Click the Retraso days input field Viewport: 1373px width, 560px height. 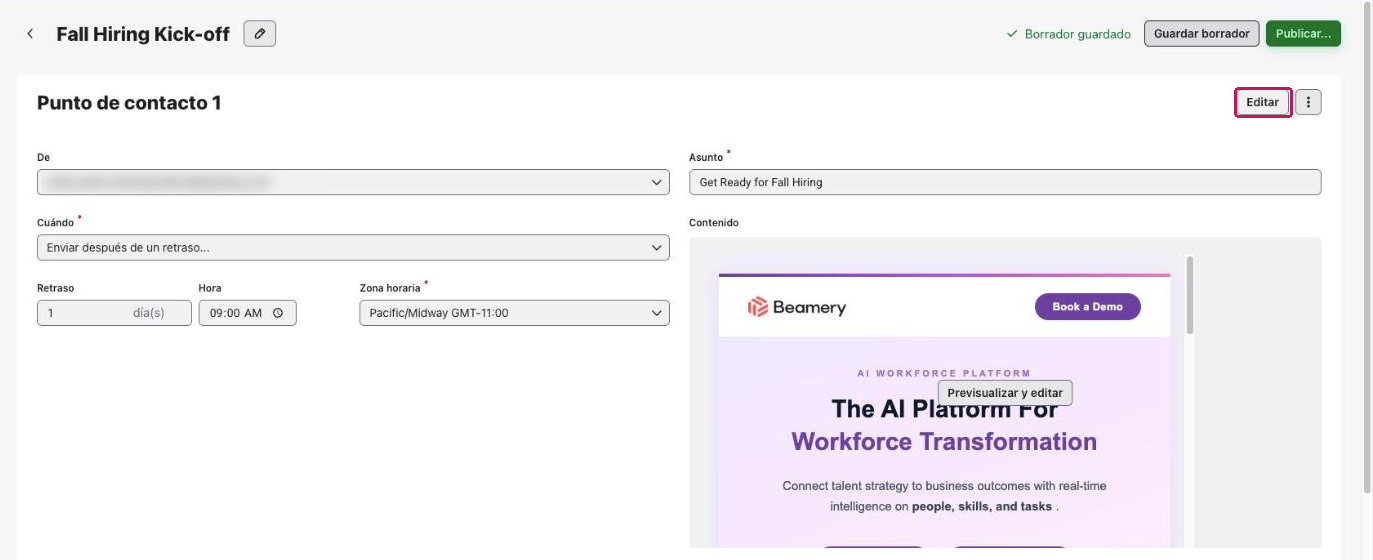tap(114, 313)
